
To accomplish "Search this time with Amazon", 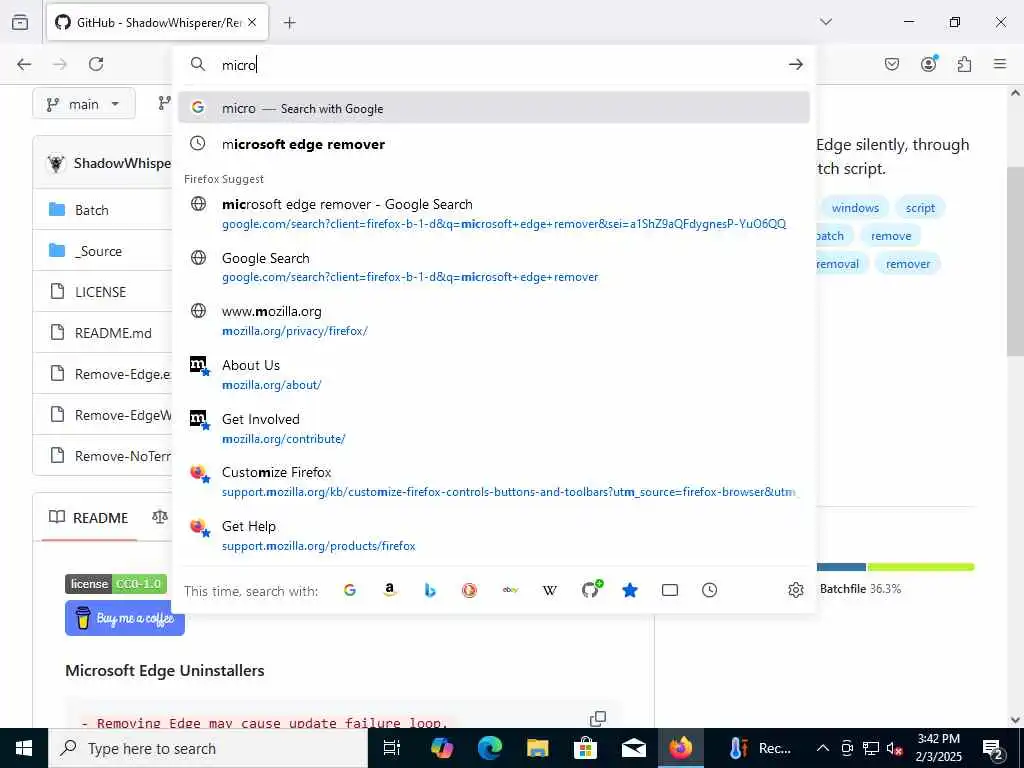I will pos(390,590).
